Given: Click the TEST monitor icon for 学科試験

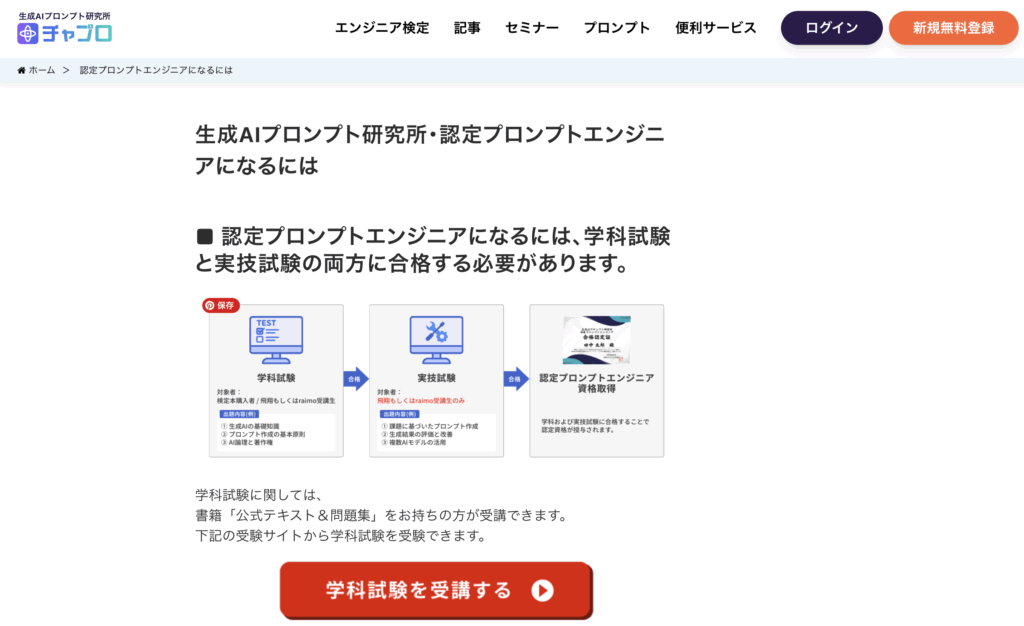Looking at the screenshot, I should 276,339.
